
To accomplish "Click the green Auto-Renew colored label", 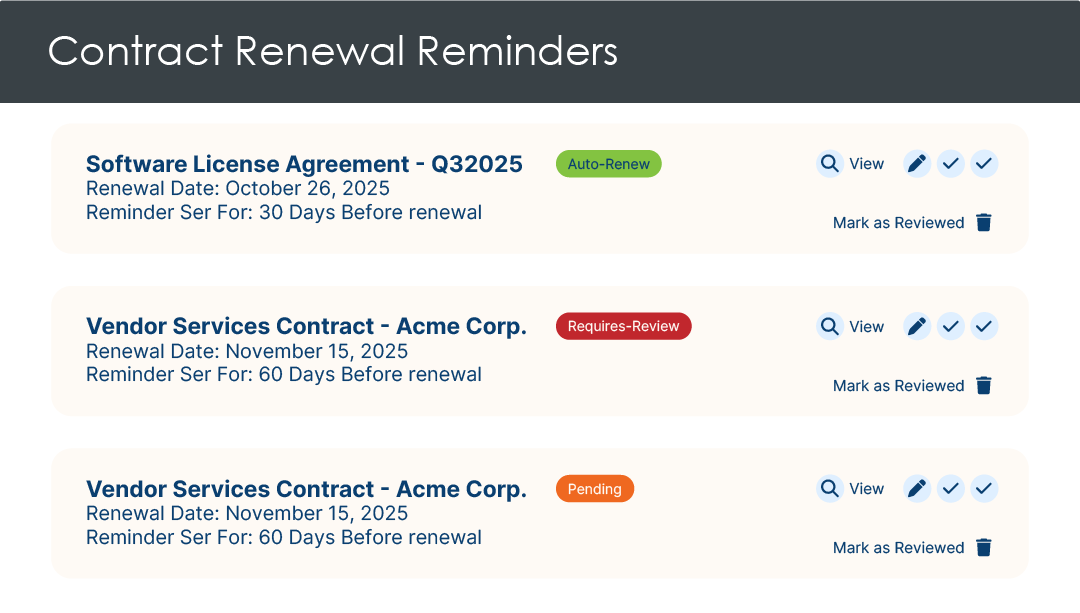I will 608,163.
